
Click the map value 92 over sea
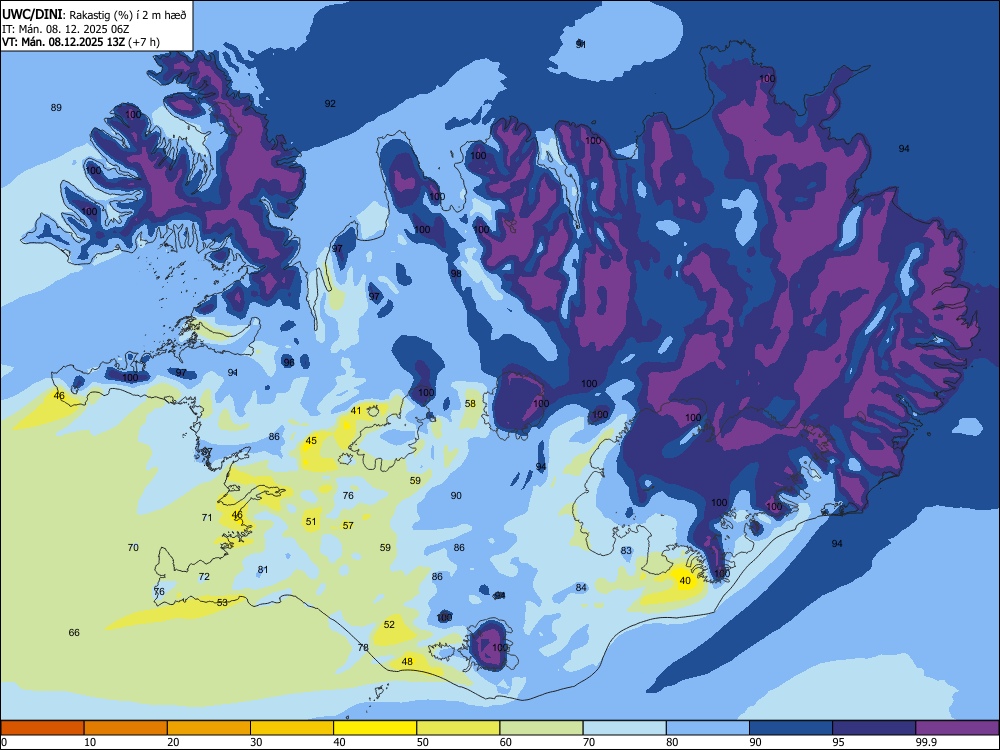point(330,103)
